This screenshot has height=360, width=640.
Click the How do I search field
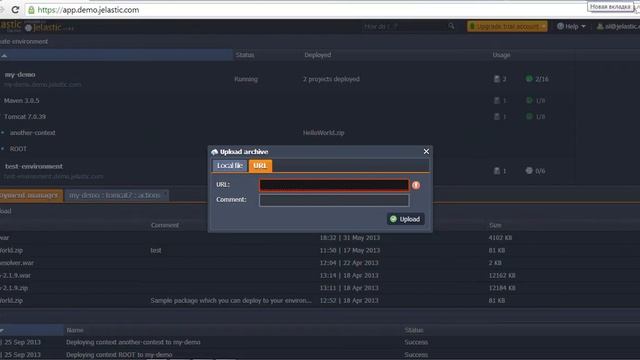click(x=404, y=27)
